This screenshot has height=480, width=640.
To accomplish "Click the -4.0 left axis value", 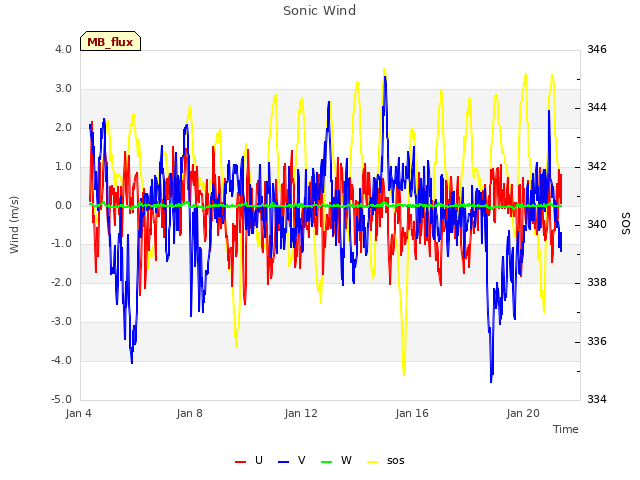I will [x=61, y=360].
